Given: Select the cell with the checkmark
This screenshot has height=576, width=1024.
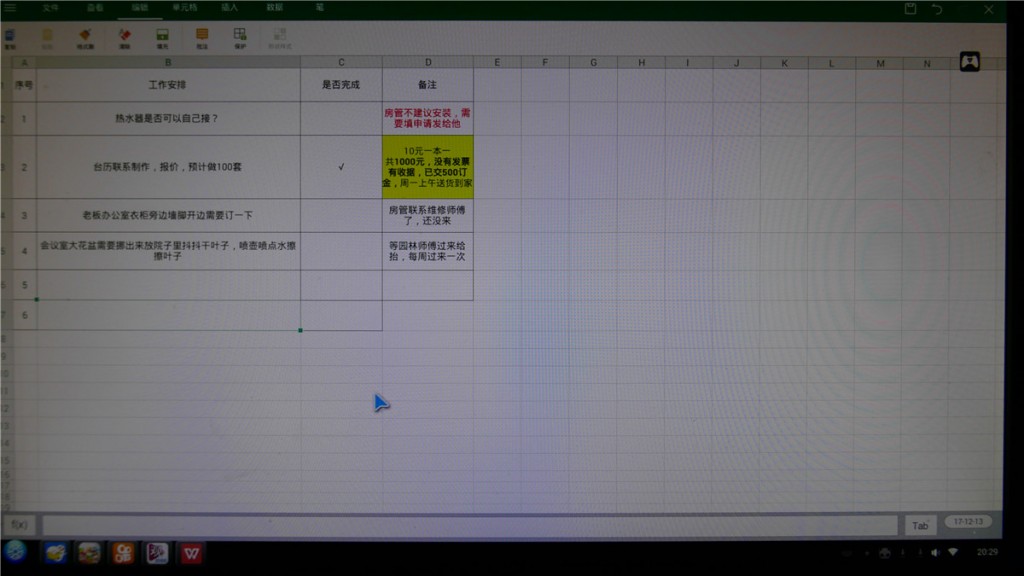Looking at the screenshot, I should tap(341, 167).
